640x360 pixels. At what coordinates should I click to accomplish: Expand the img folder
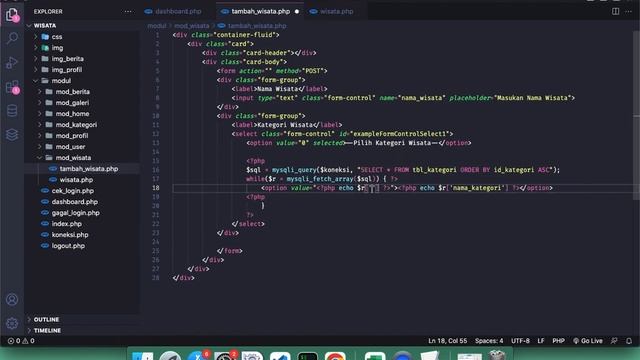coord(57,48)
